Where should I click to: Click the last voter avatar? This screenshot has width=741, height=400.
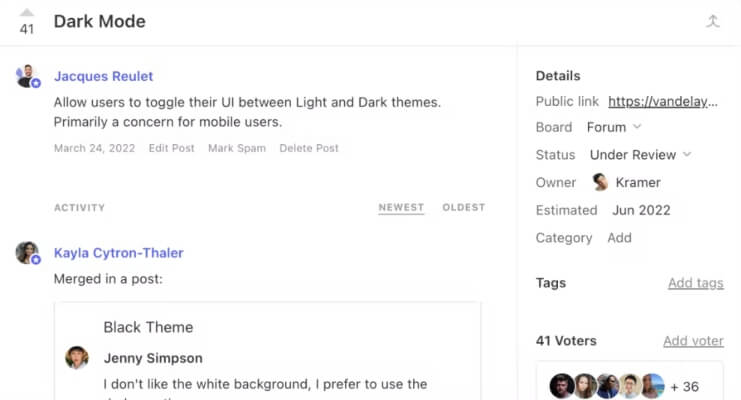point(652,386)
